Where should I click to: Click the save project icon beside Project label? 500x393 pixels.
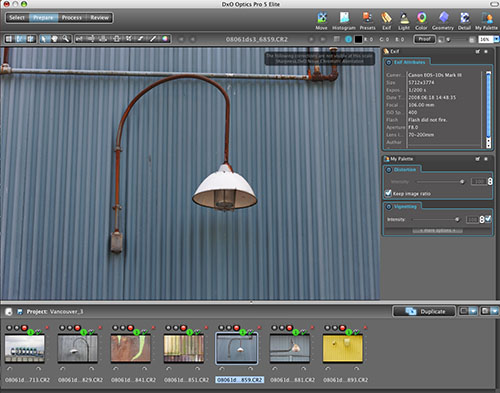[20, 311]
